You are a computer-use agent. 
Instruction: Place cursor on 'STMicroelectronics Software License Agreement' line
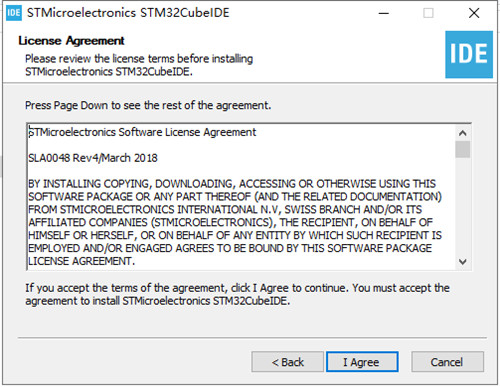[142, 132]
